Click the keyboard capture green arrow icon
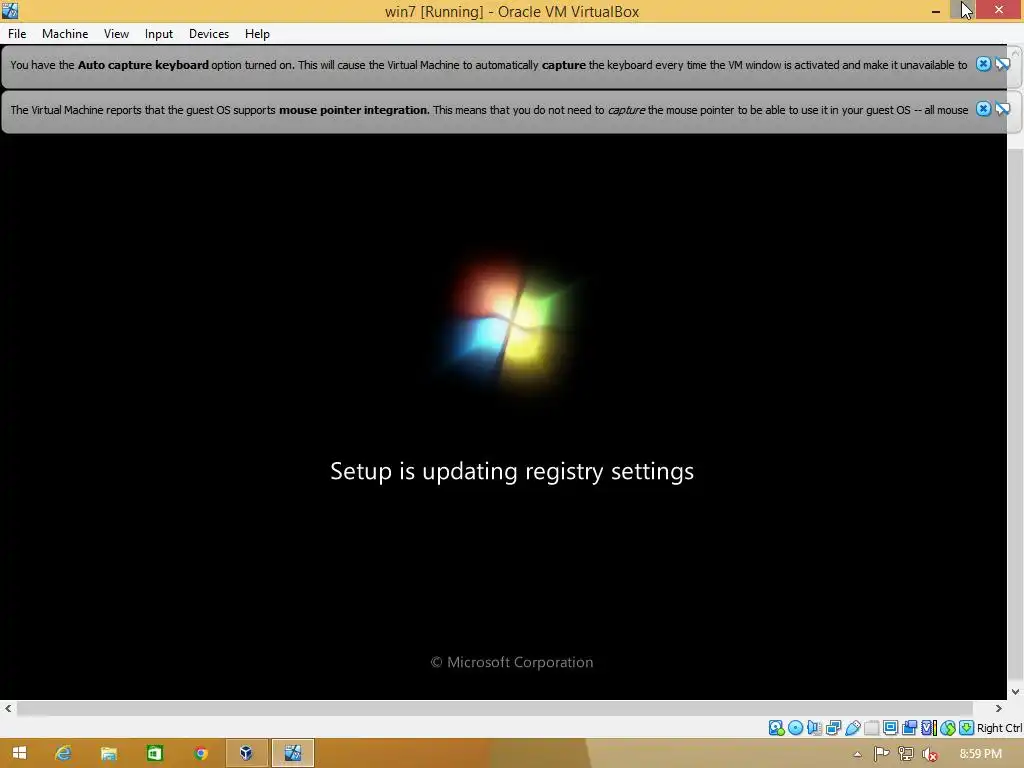Image resolution: width=1024 pixels, height=768 pixels. (x=967, y=728)
